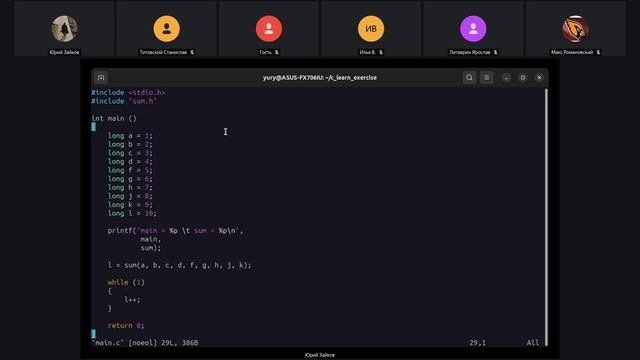
Task: Place cursor on 'long d = 4;' line
Action: click(x=130, y=162)
